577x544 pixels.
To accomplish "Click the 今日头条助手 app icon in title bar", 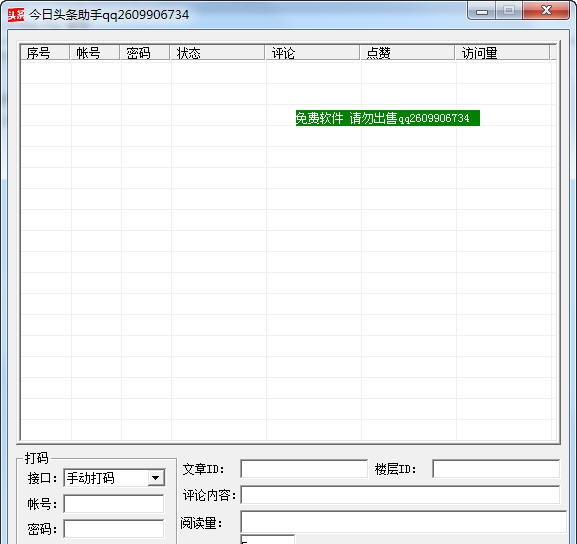I will click(16, 15).
